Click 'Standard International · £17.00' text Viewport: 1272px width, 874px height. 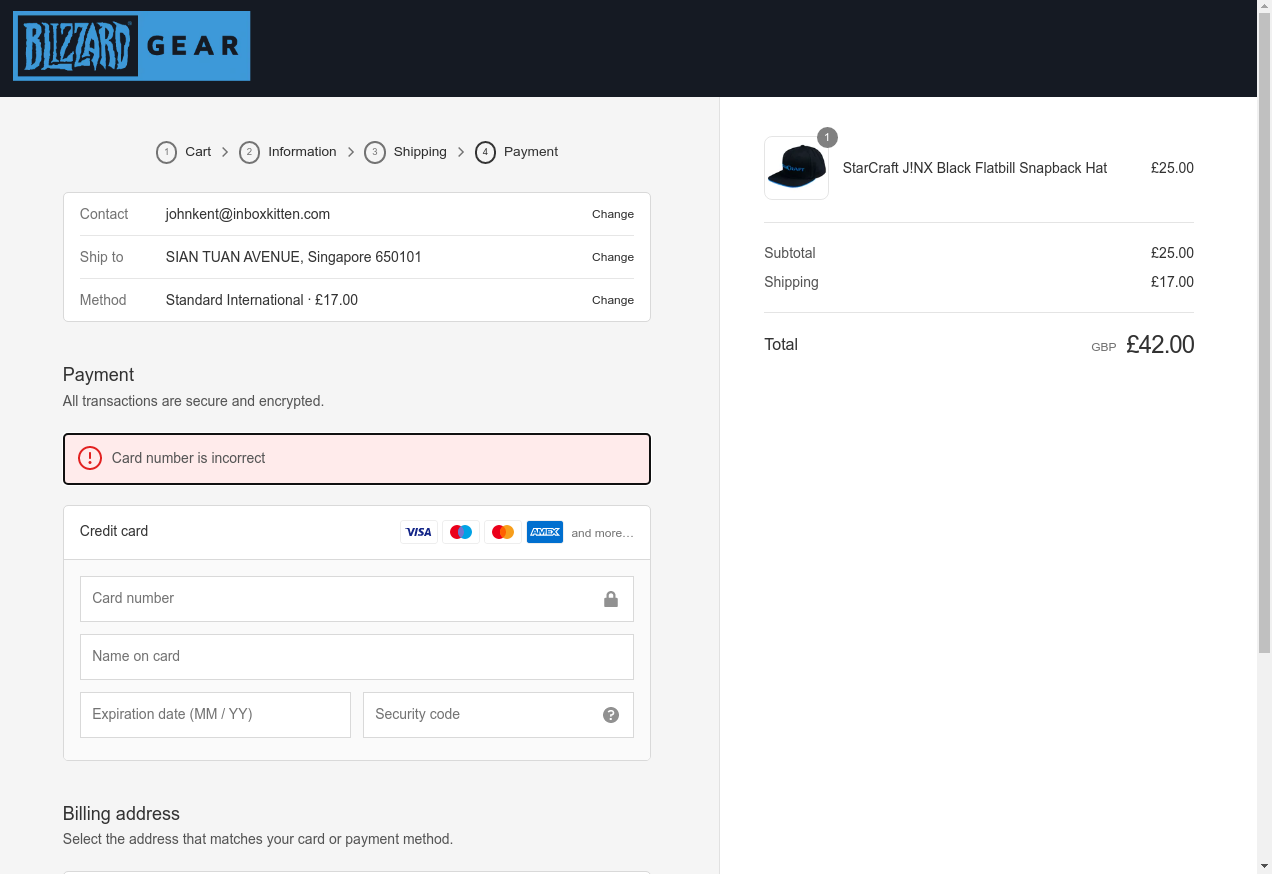(262, 300)
